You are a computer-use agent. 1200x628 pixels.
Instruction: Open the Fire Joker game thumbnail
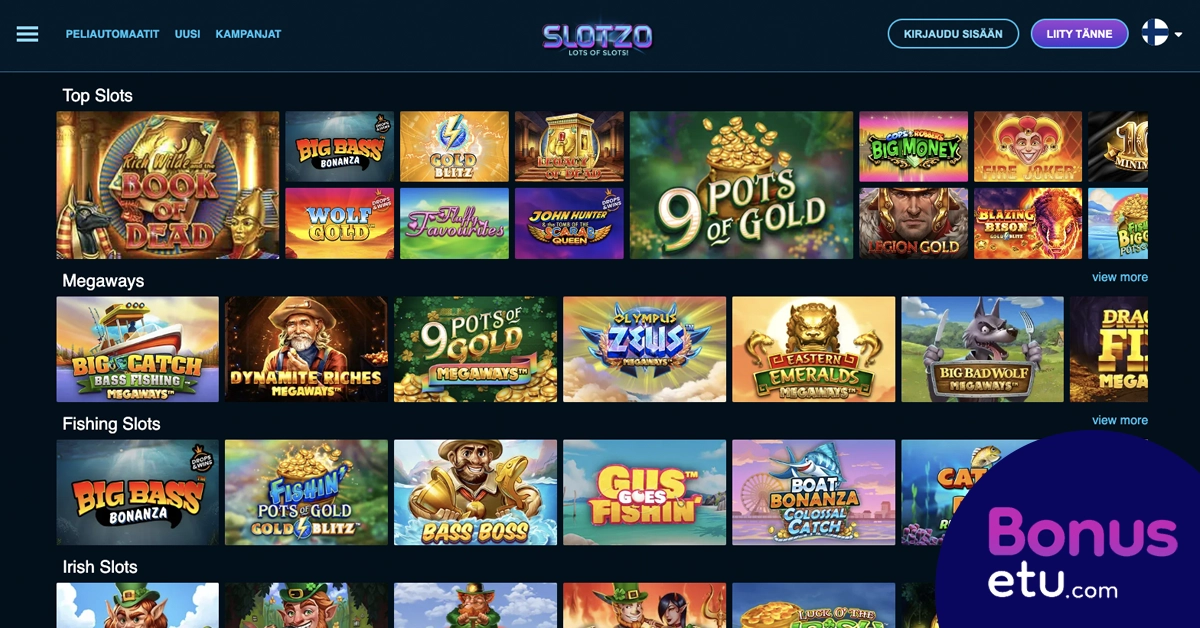click(x=1028, y=146)
